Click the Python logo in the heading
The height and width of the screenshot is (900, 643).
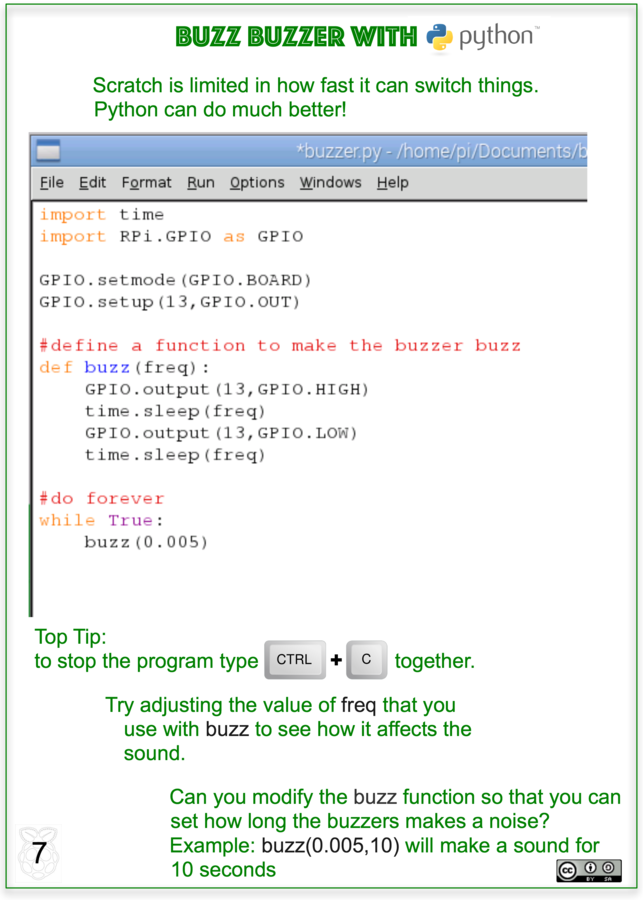point(439,38)
